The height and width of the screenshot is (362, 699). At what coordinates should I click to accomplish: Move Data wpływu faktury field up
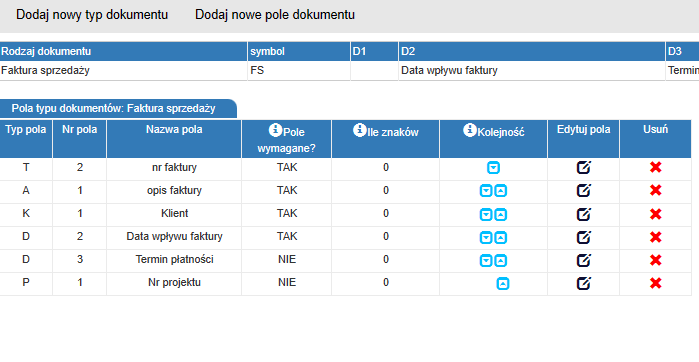tap(501, 237)
